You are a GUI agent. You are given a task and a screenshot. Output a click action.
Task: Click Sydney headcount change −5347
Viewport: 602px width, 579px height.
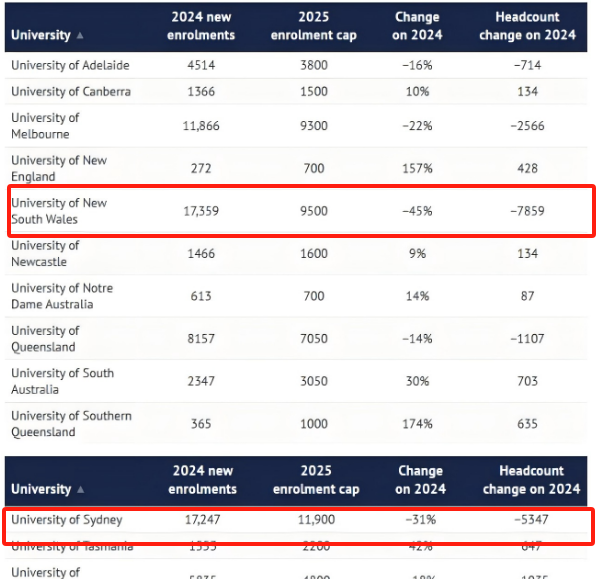point(531,520)
